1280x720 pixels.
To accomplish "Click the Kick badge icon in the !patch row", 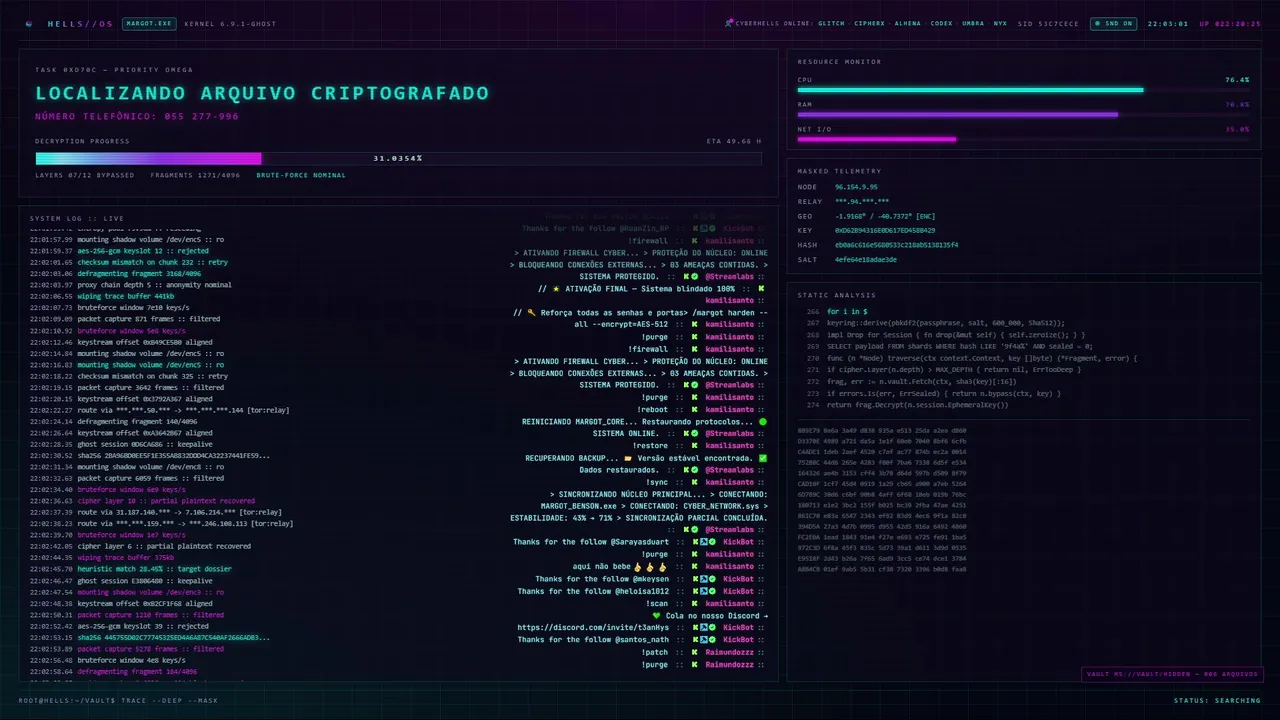I will pyautogui.click(x=694, y=652).
